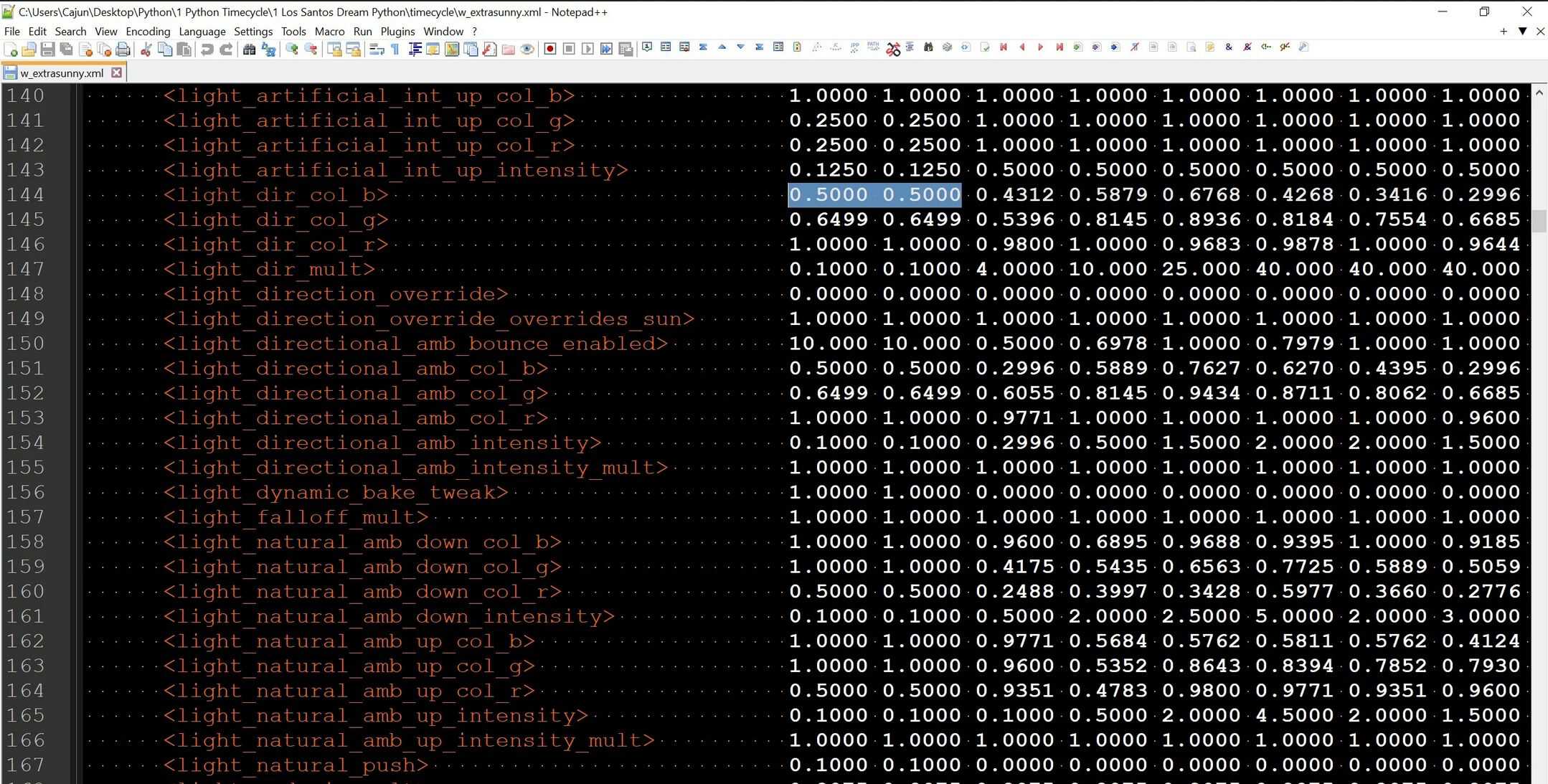Click the Undo arrow icon

207,49
